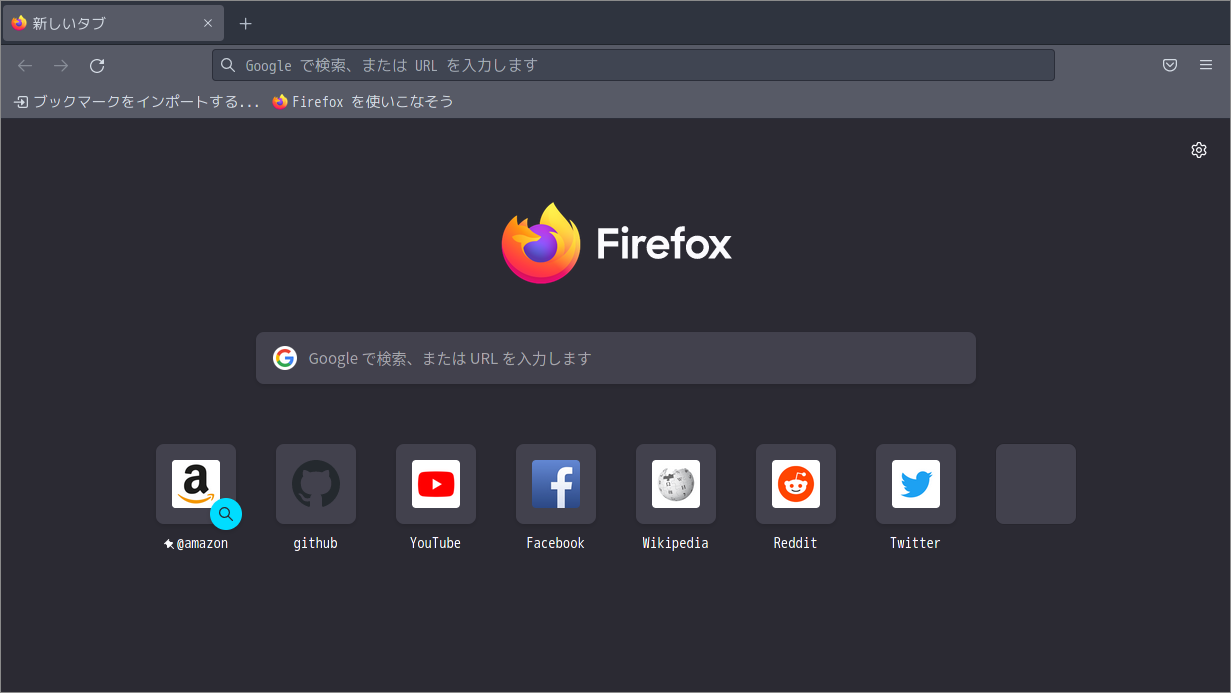The image size is (1231, 693).
Task: Click the magnifier icon in address bar
Action: point(228,65)
